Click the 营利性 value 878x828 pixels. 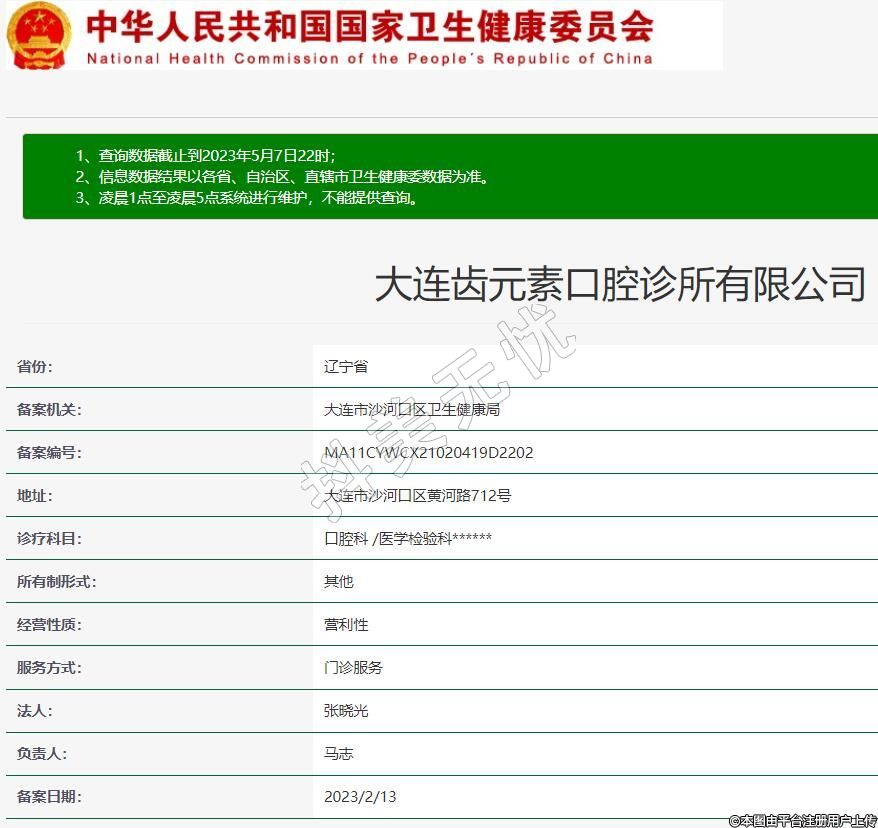(x=346, y=624)
